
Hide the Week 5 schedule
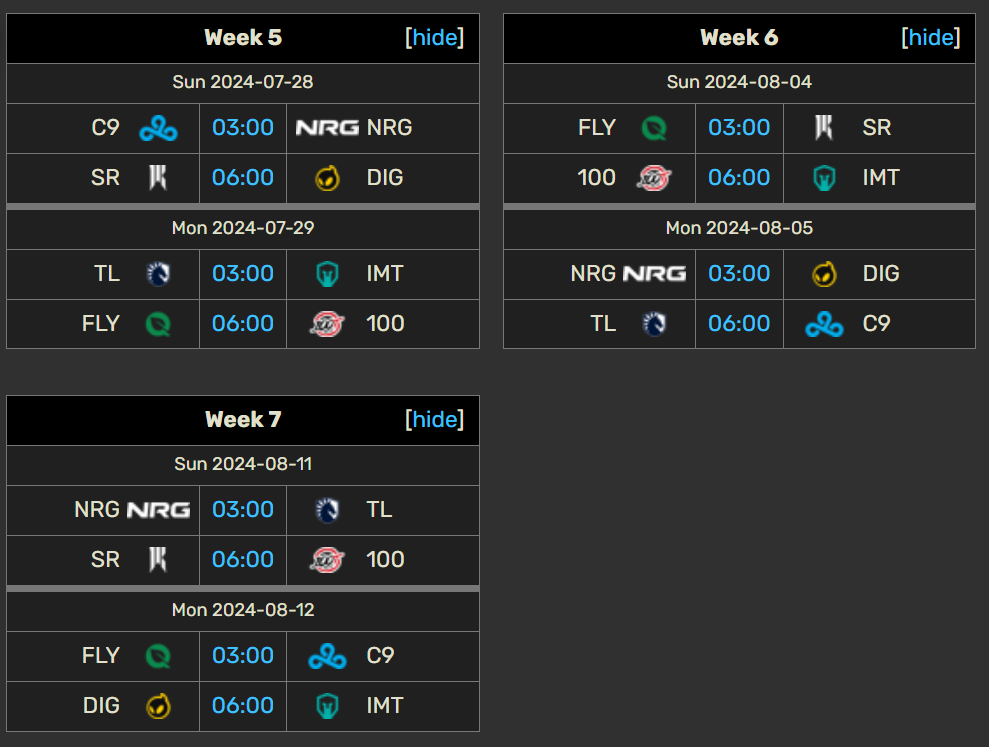[435, 38]
